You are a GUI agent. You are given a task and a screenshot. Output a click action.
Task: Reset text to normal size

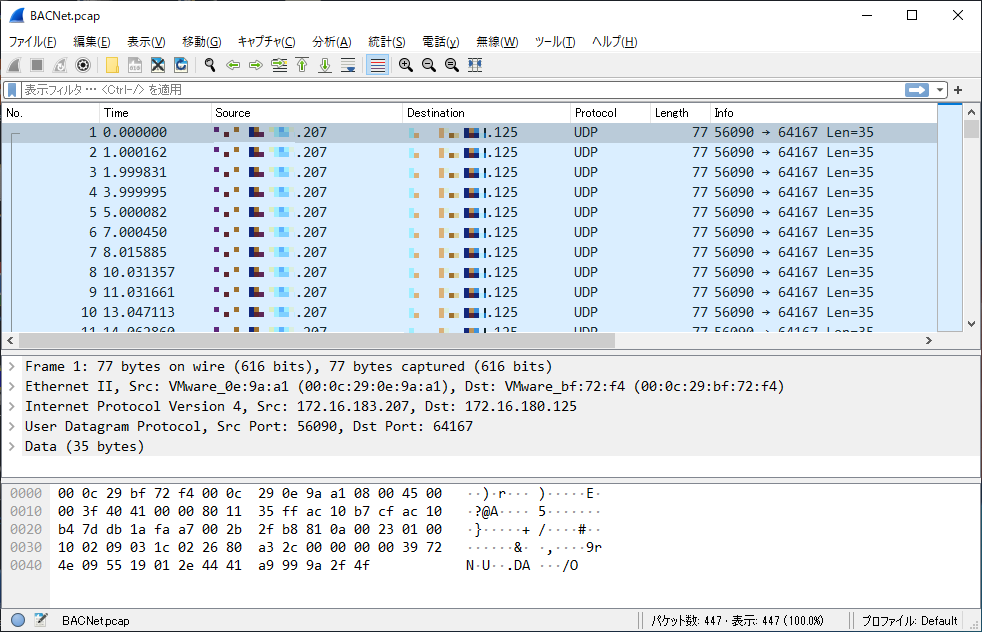(452, 65)
